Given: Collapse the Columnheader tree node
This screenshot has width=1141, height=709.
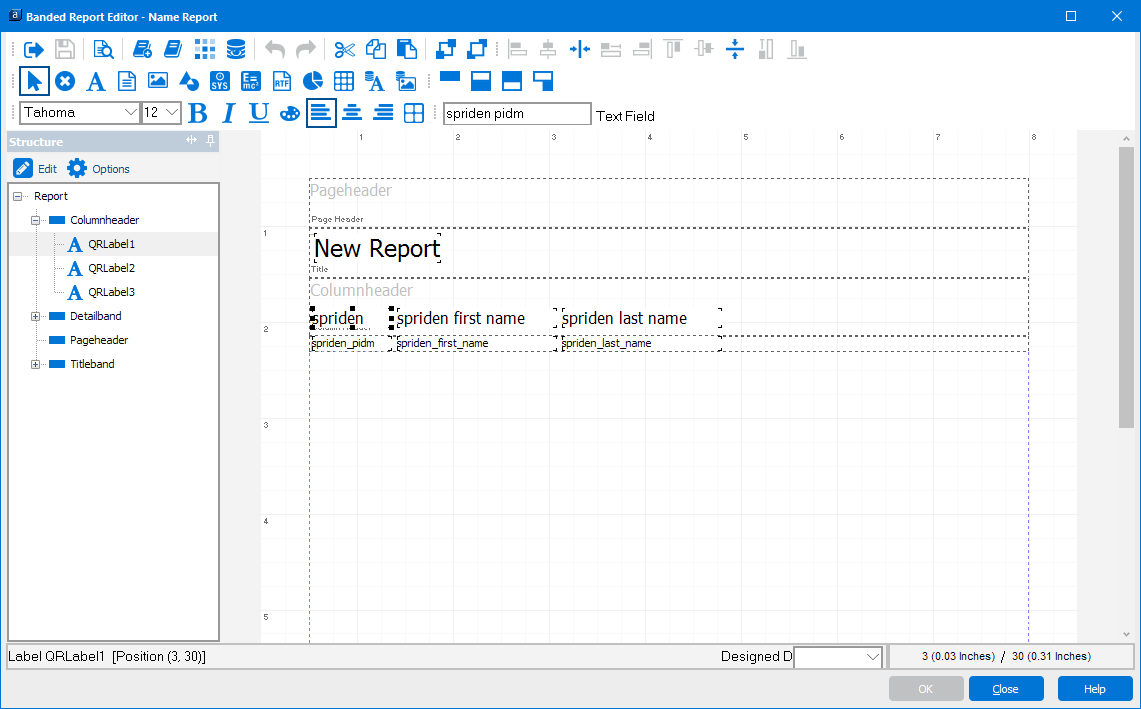Looking at the screenshot, I should click(35, 220).
